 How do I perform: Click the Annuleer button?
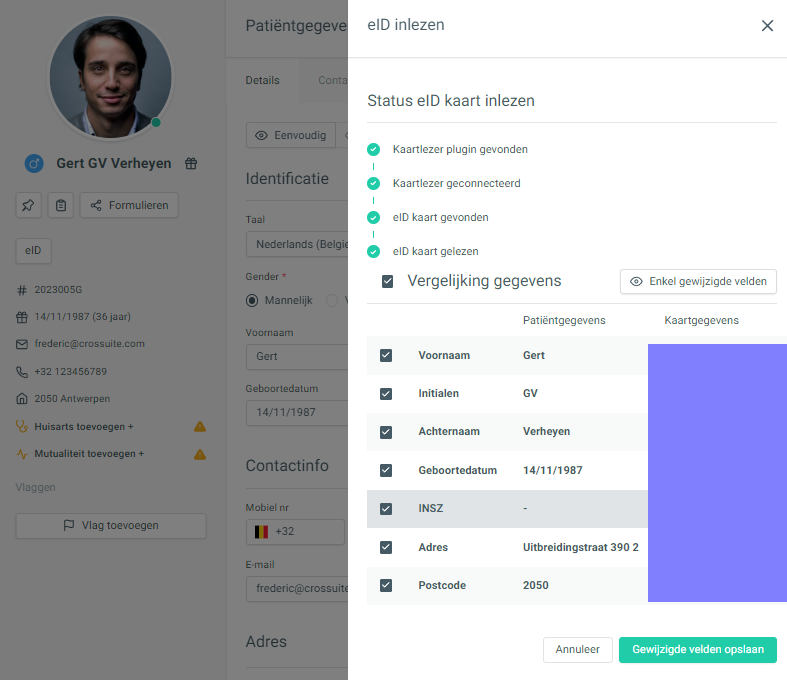pyautogui.click(x=577, y=649)
